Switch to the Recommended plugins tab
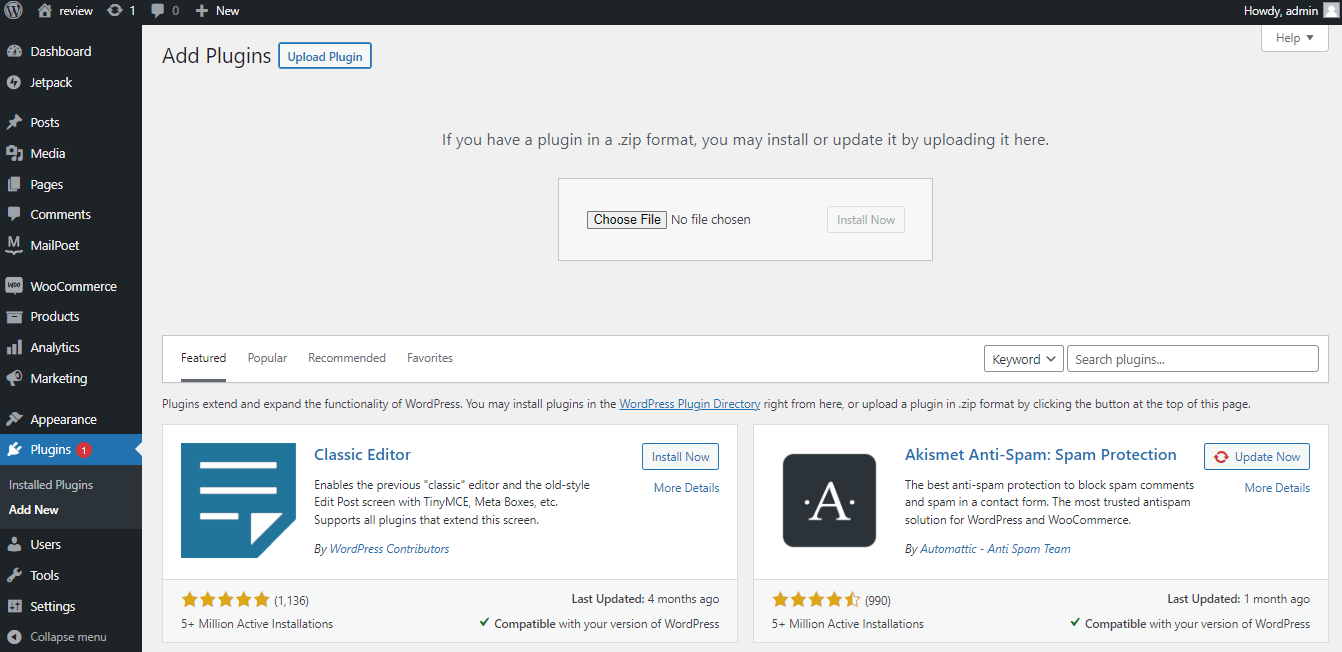Screen dimensions: 1342x652 point(347,358)
